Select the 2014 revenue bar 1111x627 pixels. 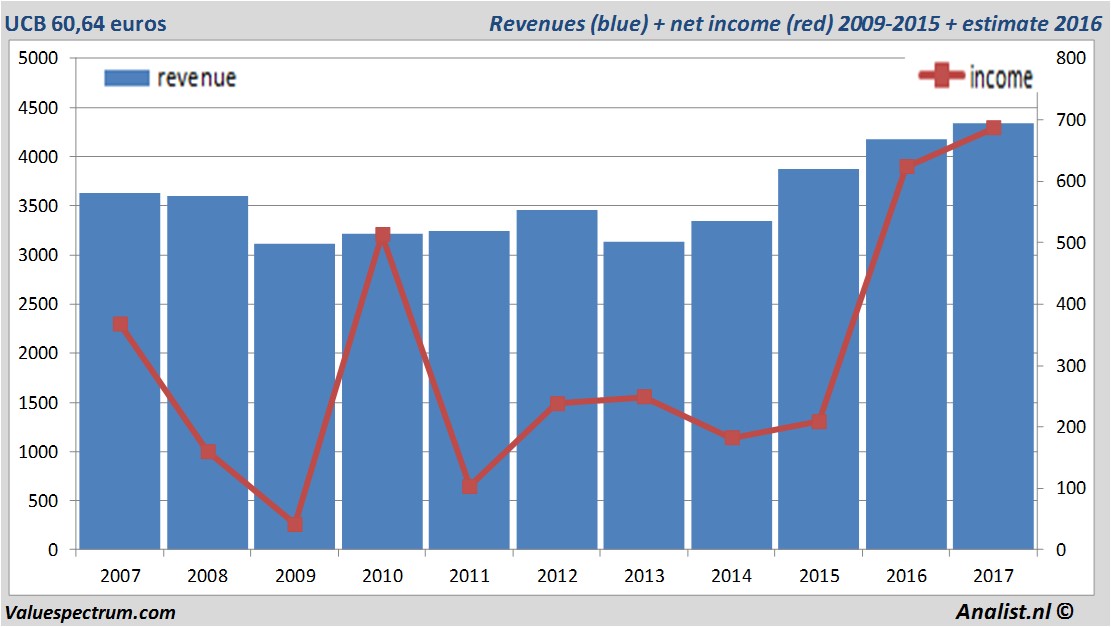(732, 385)
